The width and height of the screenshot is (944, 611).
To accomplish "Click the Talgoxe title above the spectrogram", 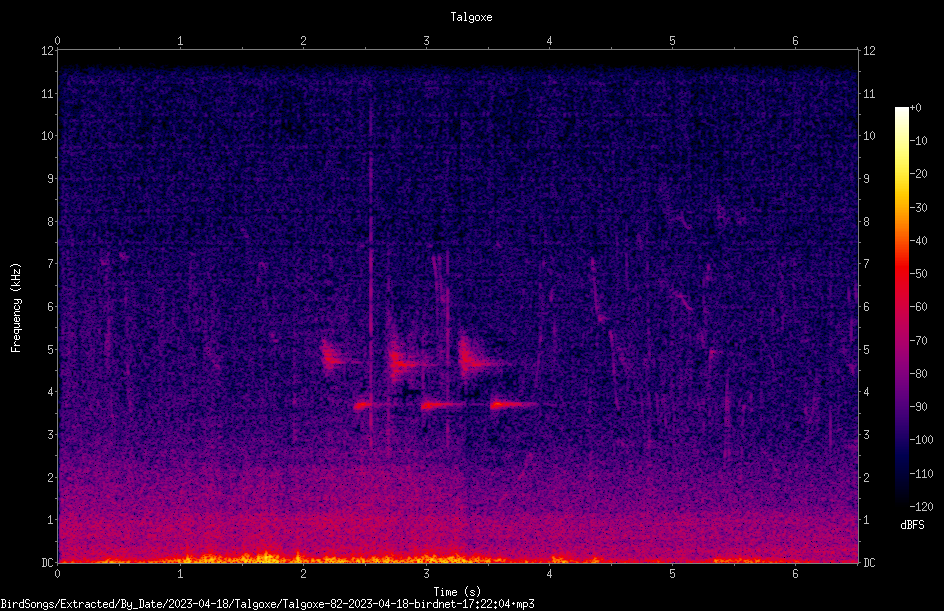I will click(x=471, y=17).
